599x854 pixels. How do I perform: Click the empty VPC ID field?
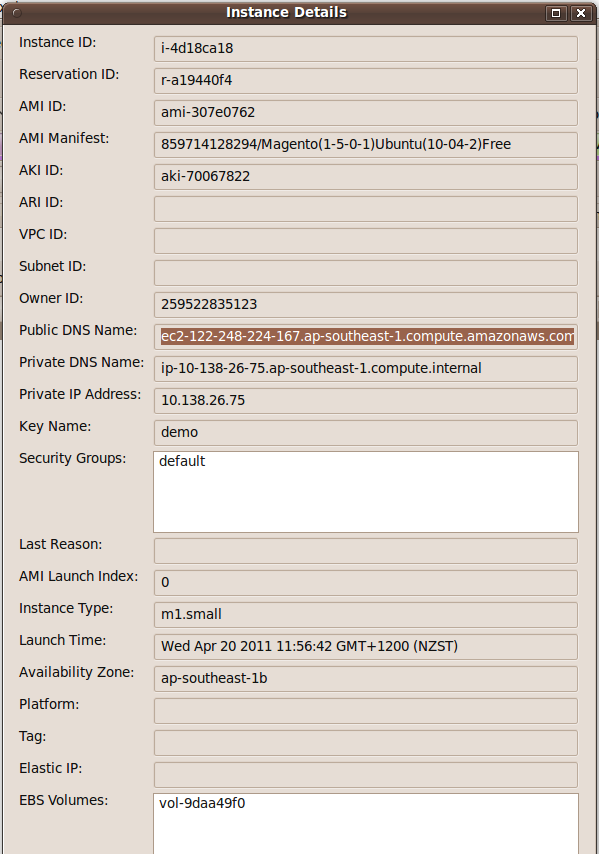pyautogui.click(x=365, y=241)
